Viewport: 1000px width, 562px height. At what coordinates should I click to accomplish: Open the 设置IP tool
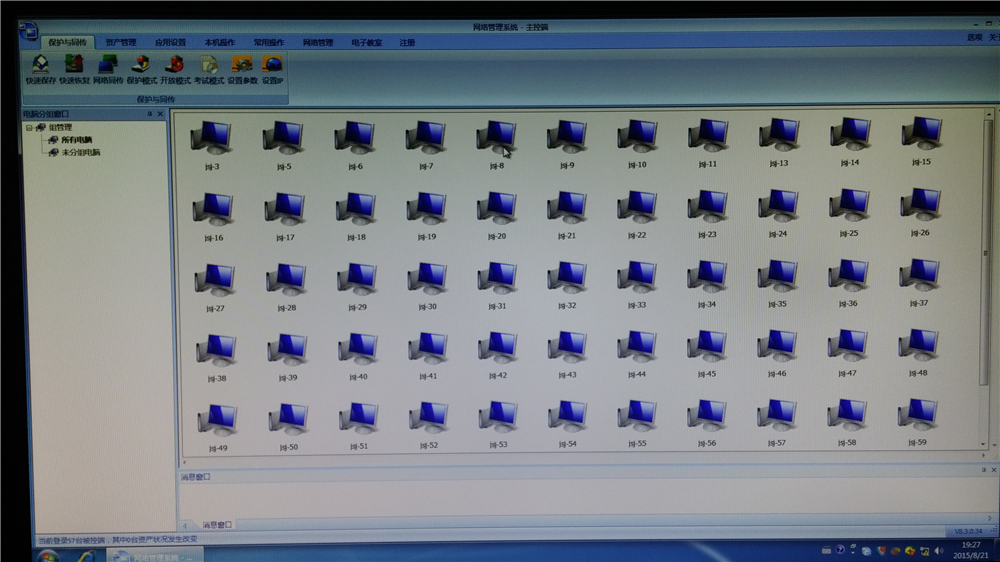[272, 68]
